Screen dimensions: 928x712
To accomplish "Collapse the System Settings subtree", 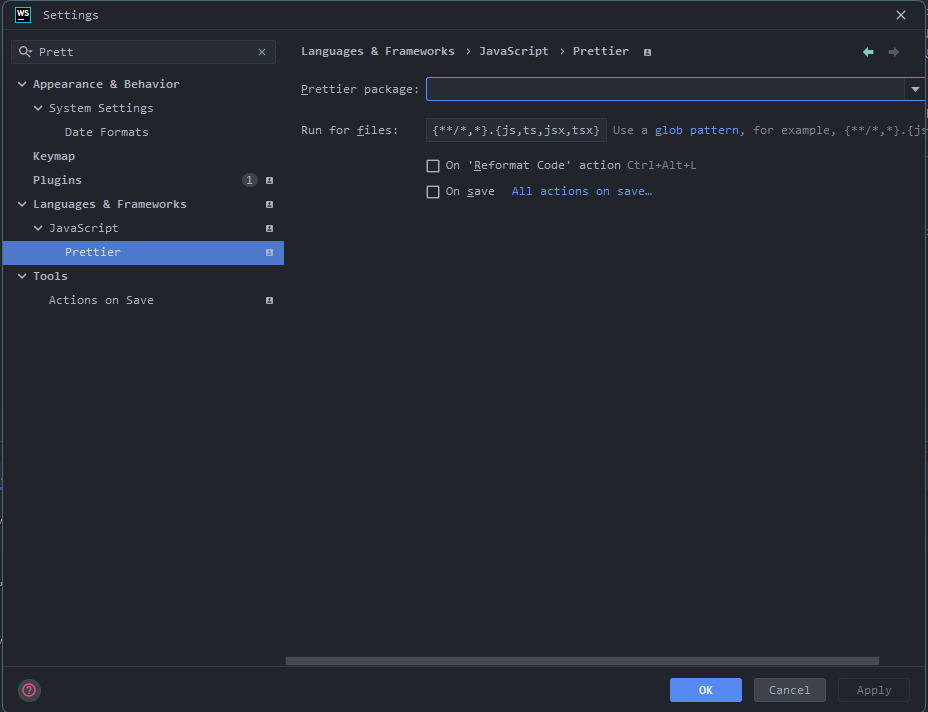I will pos(38,108).
